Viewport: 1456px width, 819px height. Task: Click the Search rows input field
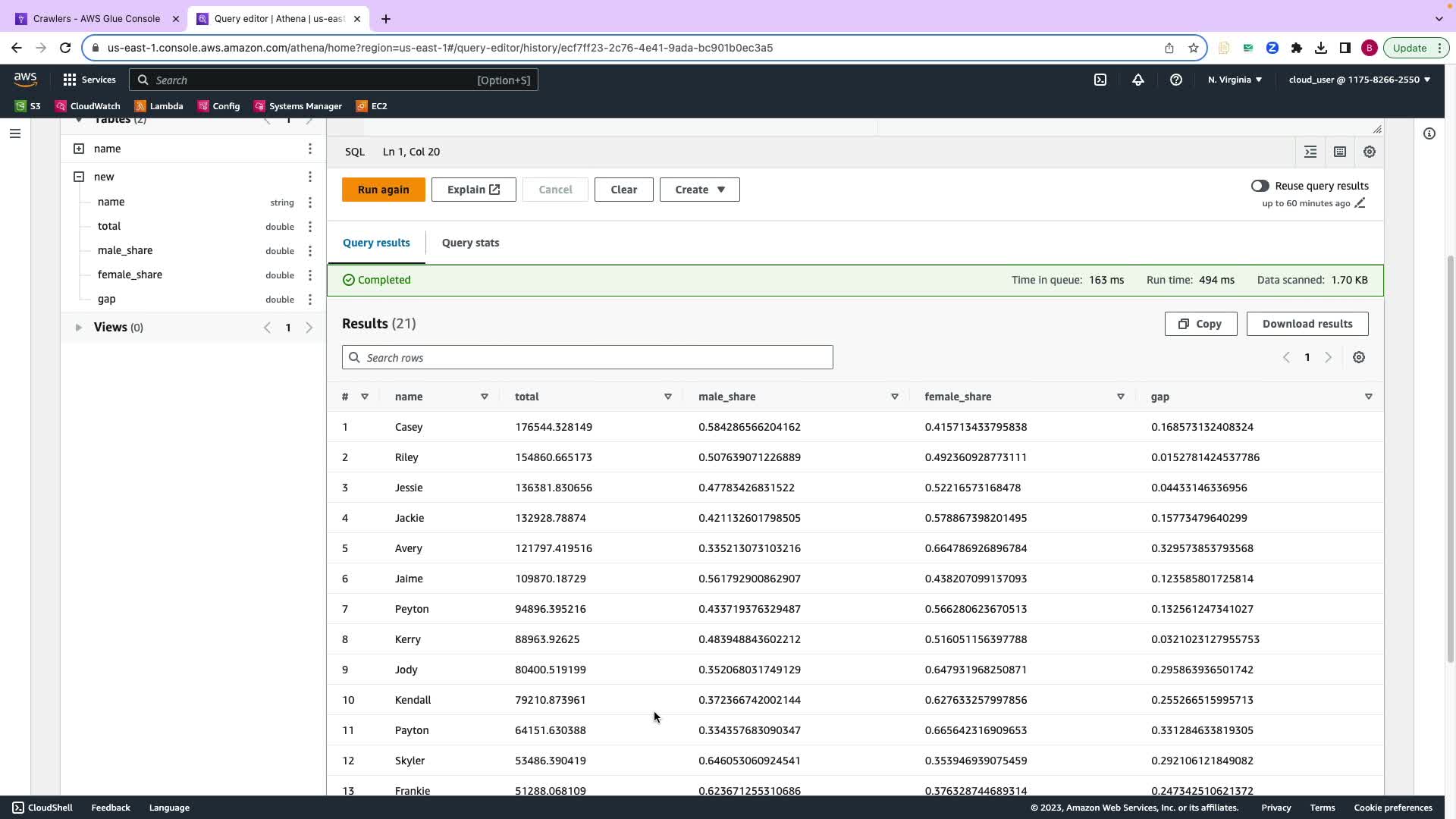click(x=588, y=357)
